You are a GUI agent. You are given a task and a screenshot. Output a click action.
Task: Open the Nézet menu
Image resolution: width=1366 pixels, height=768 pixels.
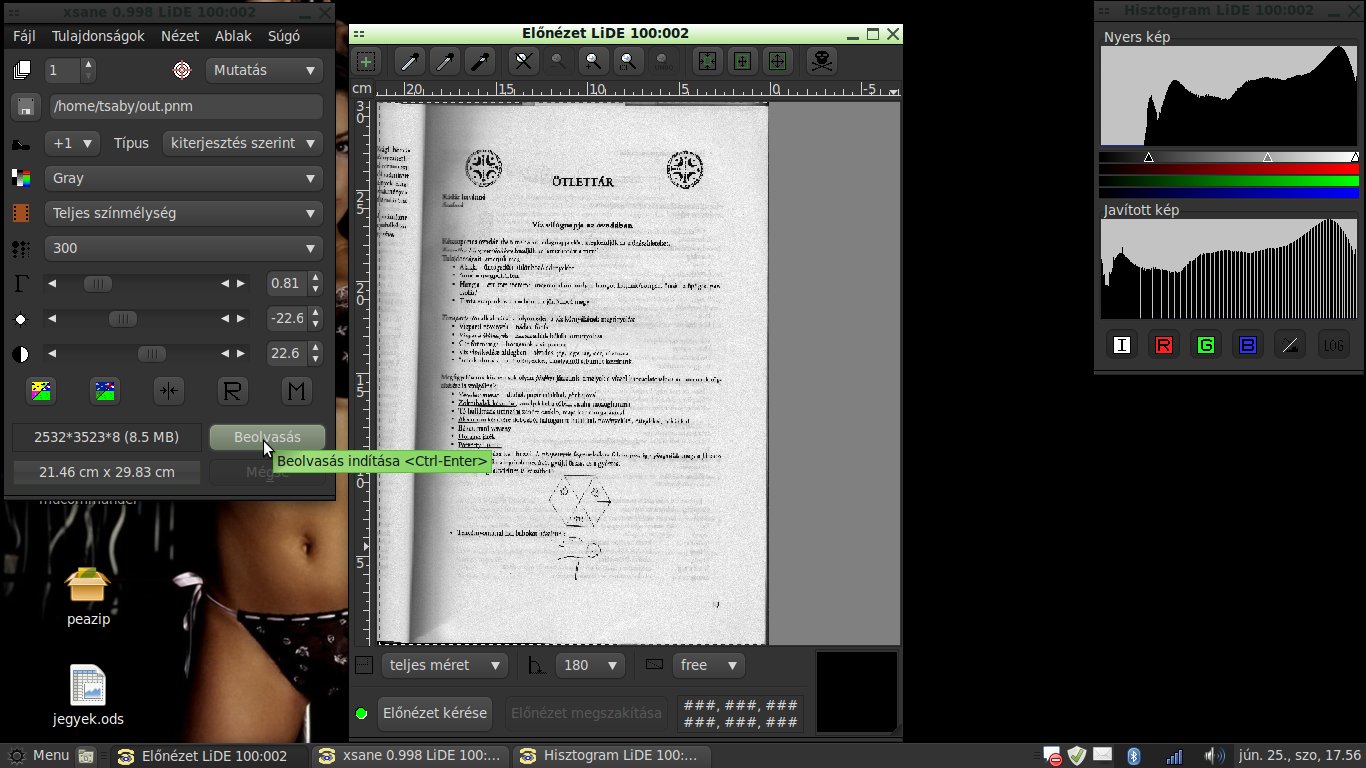(x=180, y=36)
